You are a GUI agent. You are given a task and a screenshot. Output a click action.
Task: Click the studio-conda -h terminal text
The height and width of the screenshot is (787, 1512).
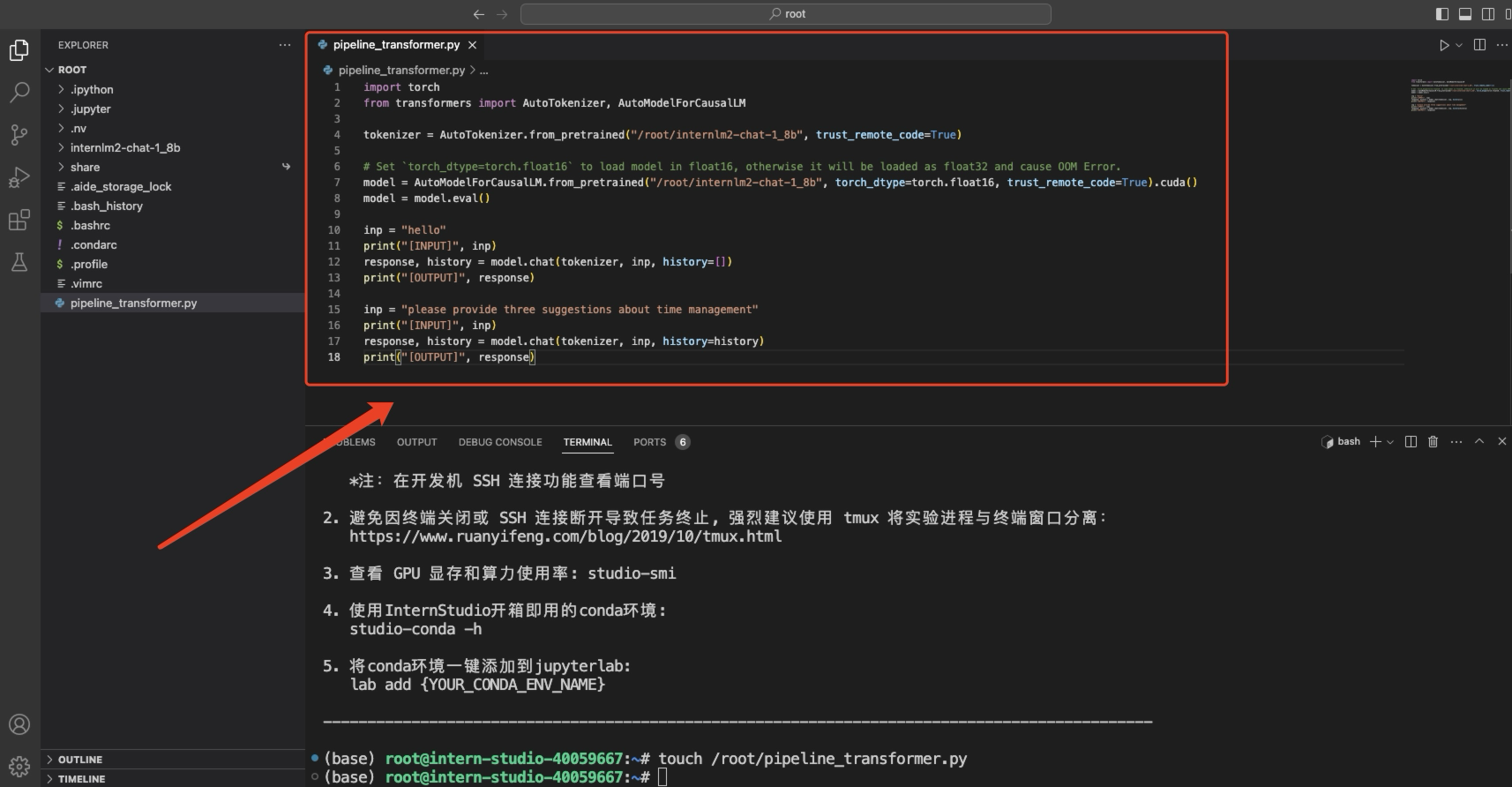click(415, 629)
